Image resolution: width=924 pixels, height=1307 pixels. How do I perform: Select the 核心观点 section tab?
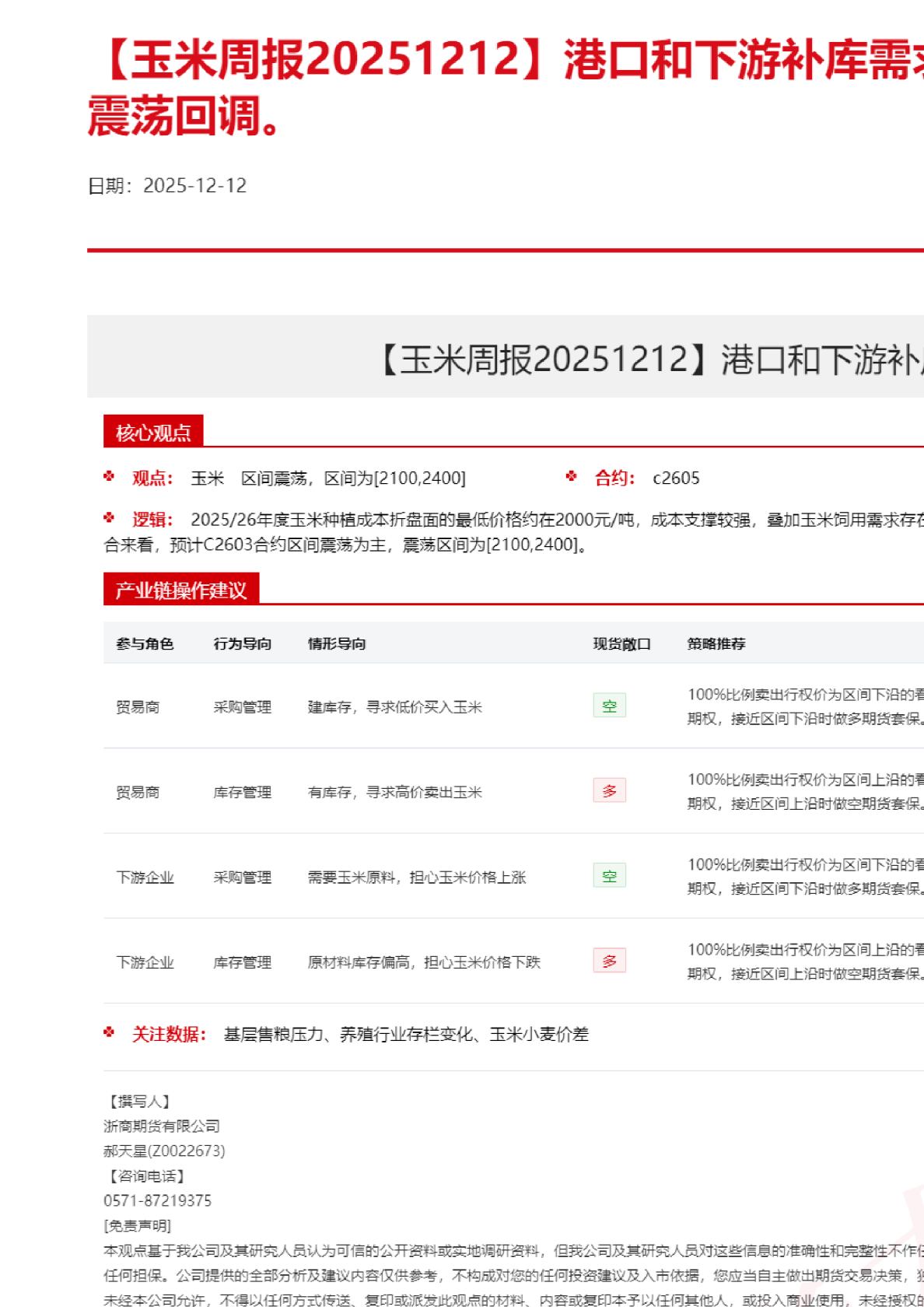(153, 433)
